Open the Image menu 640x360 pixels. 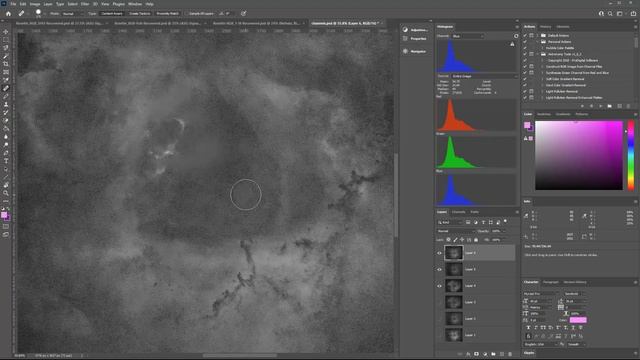(35, 4)
